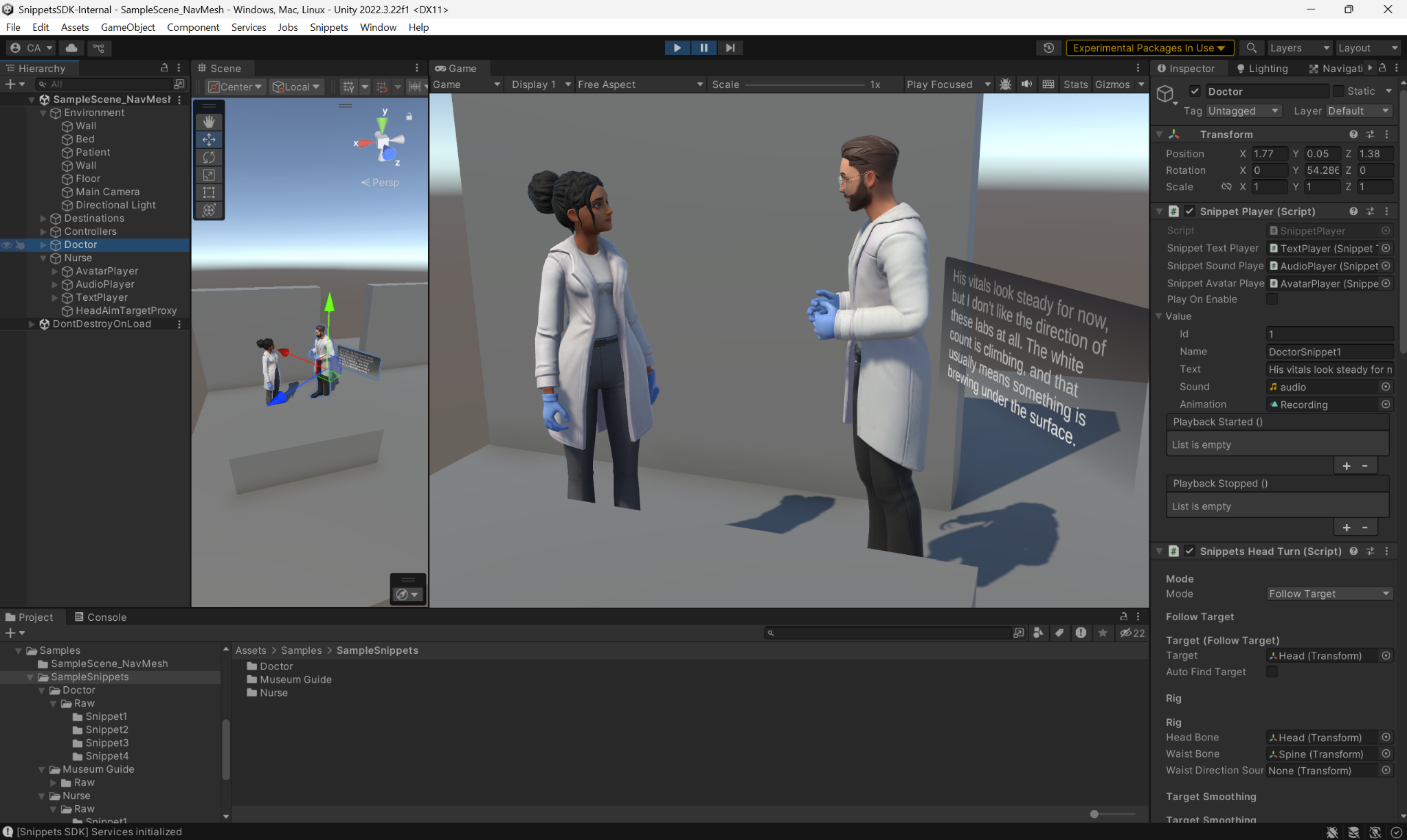Save search favorite star icon
The width and height of the screenshot is (1407, 840).
pos(1103,633)
